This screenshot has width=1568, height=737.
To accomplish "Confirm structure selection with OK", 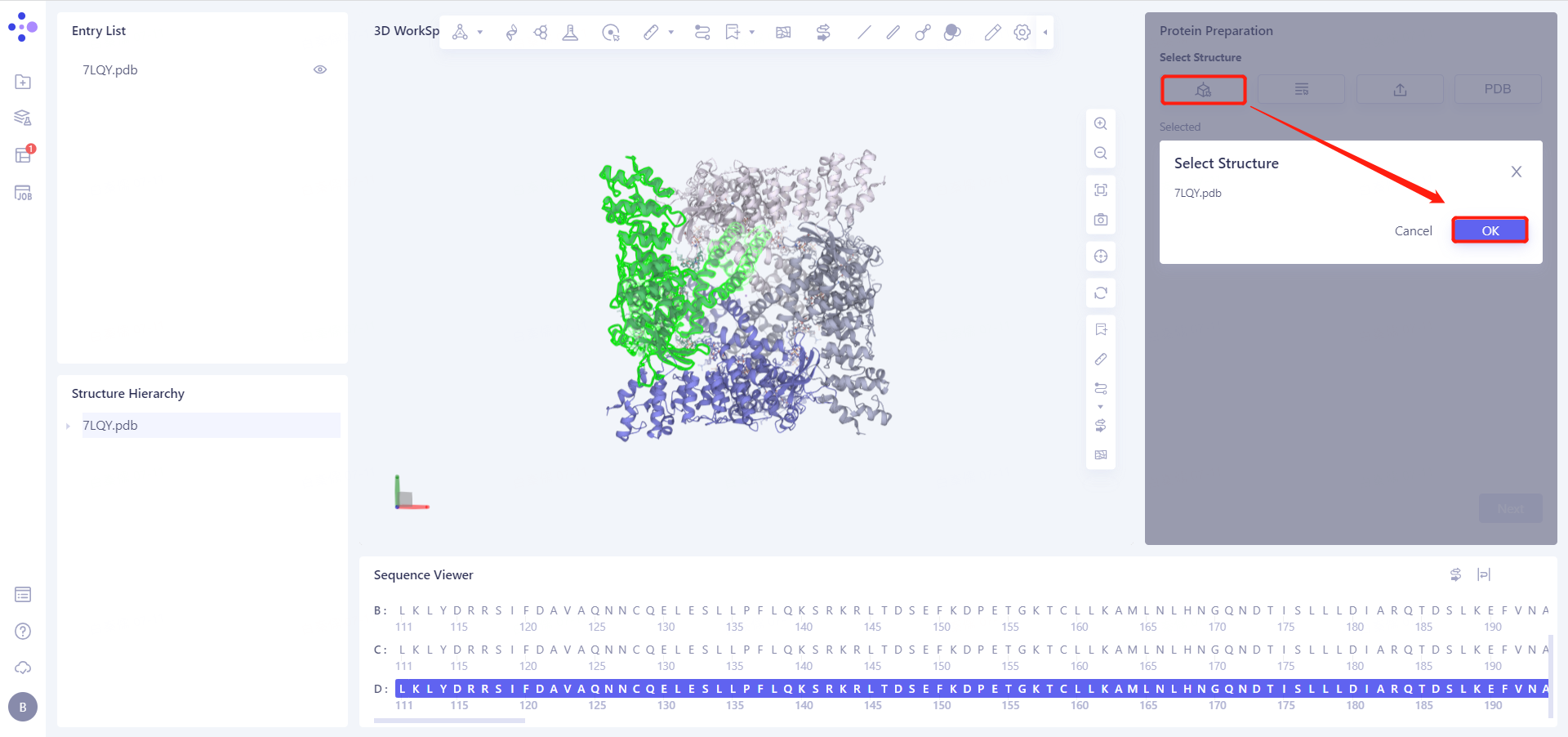I will point(1490,230).
